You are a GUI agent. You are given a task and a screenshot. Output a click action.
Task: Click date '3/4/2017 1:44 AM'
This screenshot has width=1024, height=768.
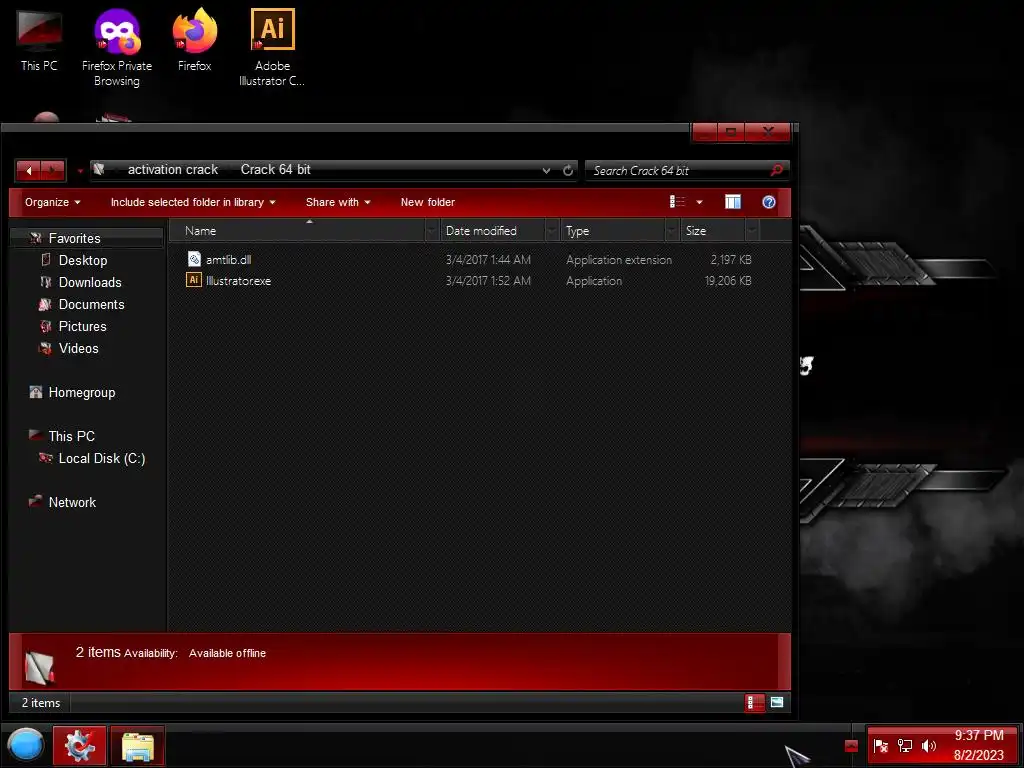(488, 260)
